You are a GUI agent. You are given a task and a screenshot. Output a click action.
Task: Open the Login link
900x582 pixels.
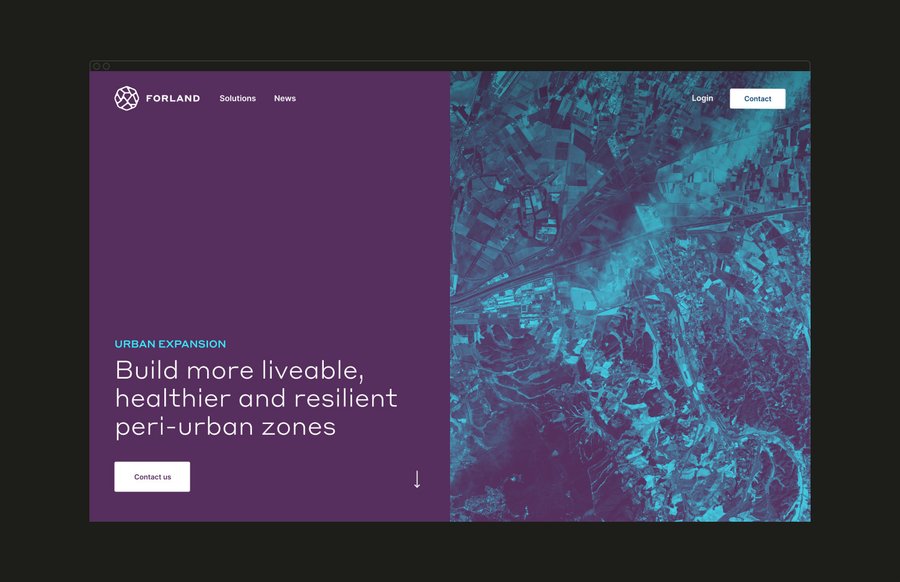(x=702, y=98)
